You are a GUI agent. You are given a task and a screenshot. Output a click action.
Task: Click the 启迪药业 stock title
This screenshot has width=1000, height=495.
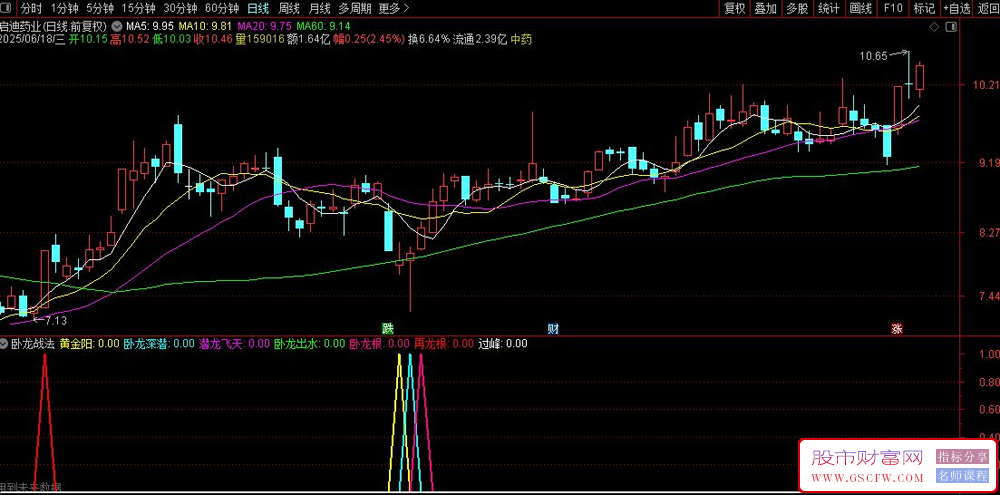click(54, 27)
